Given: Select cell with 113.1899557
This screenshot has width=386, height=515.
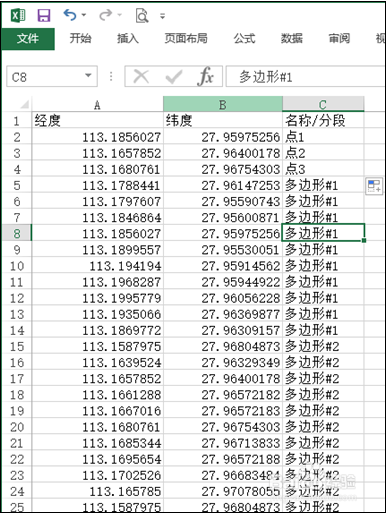Looking at the screenshot, I should 97,250.
